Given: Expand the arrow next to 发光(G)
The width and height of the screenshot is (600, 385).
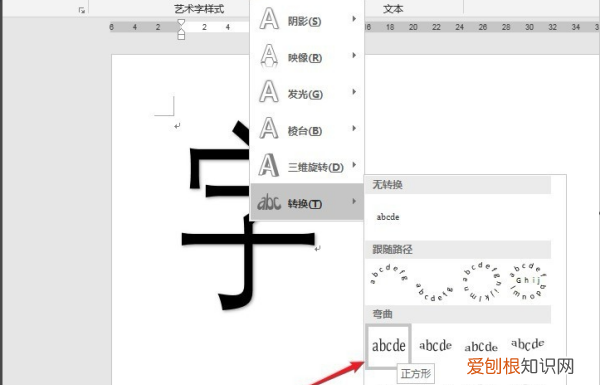Looking at the screenshot, I should click(354, 92).
